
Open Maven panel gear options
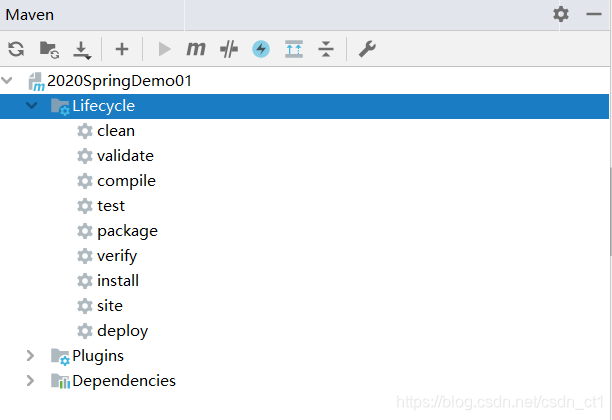pos(561,14)
